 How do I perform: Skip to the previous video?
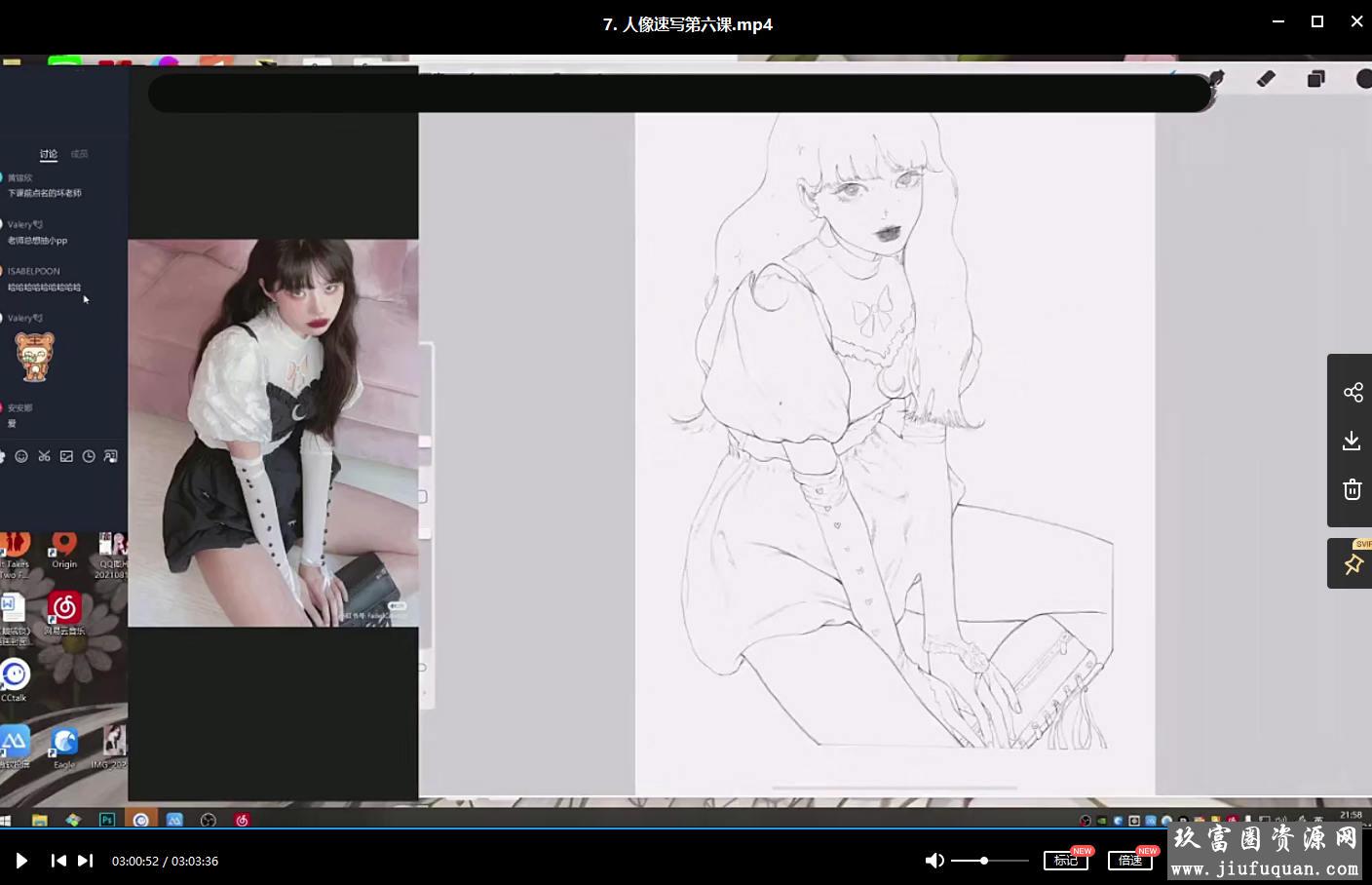(x=58, y=861)
